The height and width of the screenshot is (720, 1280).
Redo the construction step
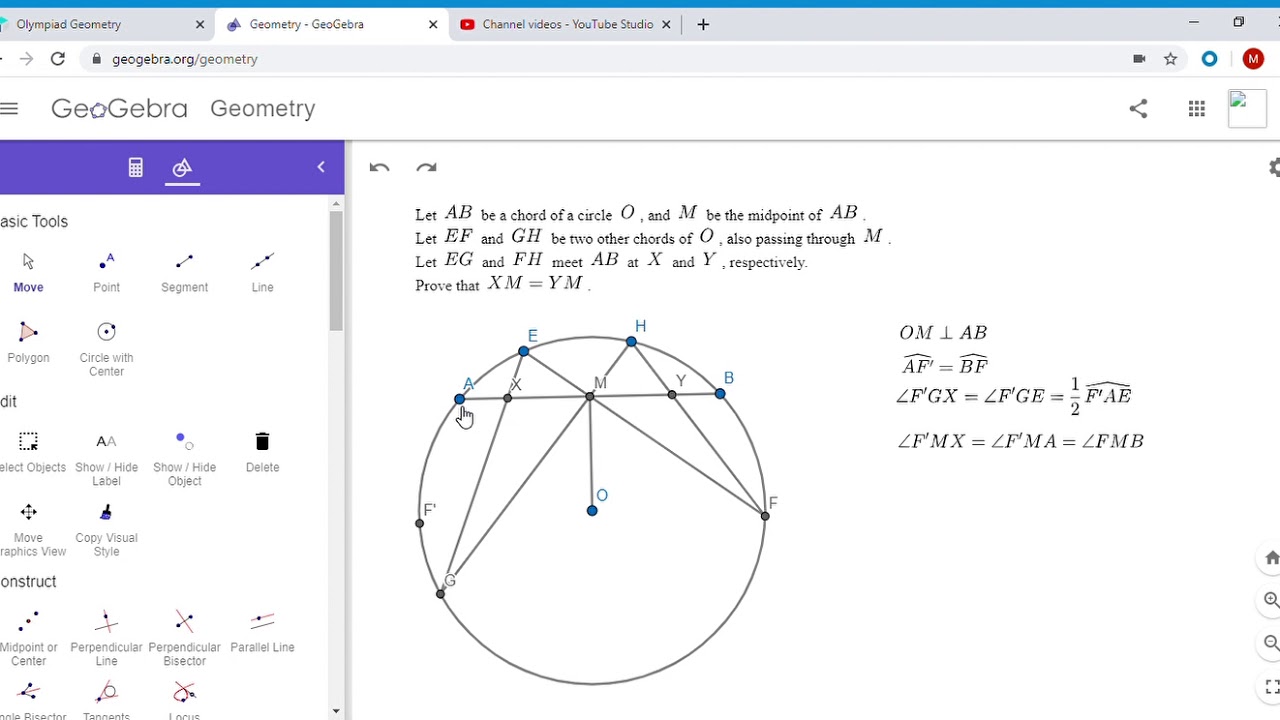coord(427,167)
